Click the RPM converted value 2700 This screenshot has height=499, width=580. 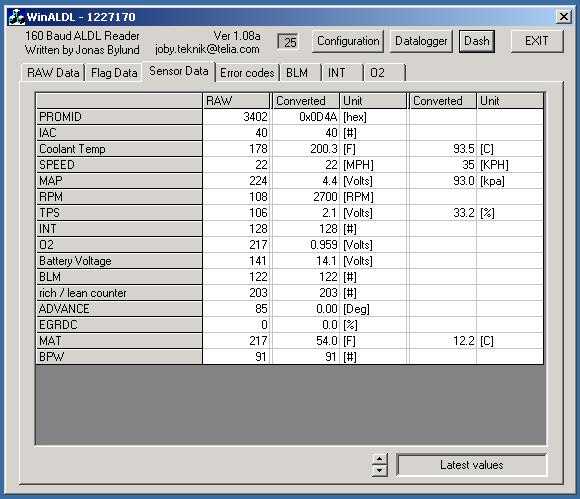point(325,197)
